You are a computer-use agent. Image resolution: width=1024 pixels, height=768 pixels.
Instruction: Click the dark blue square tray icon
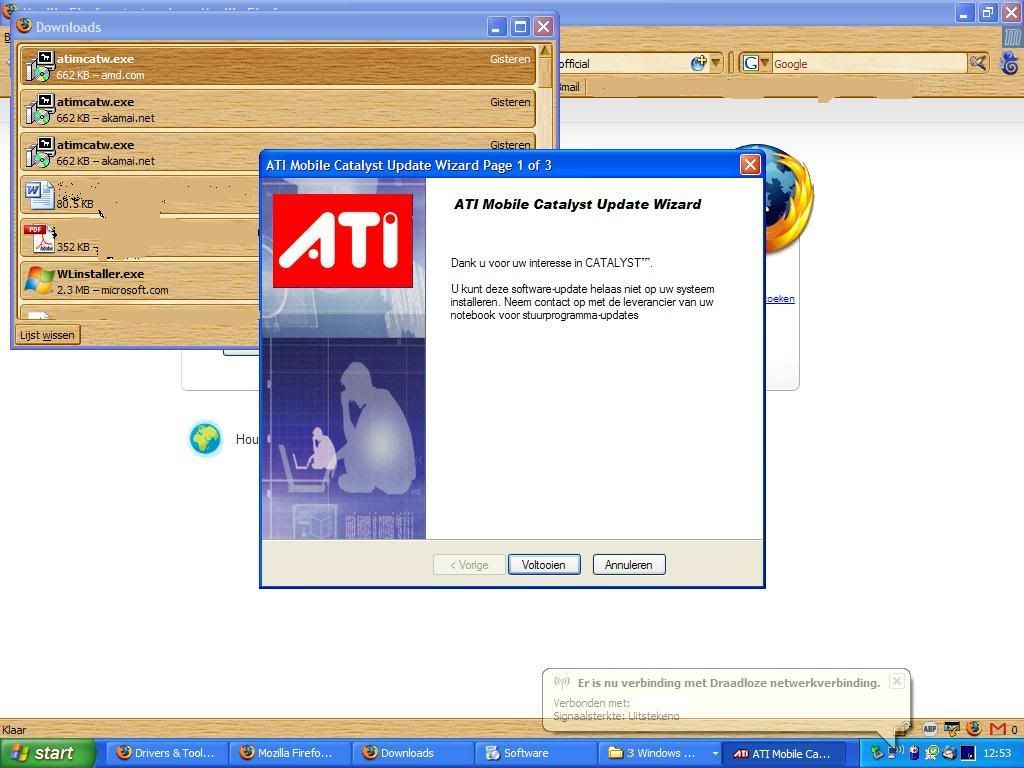pos(968,754)
